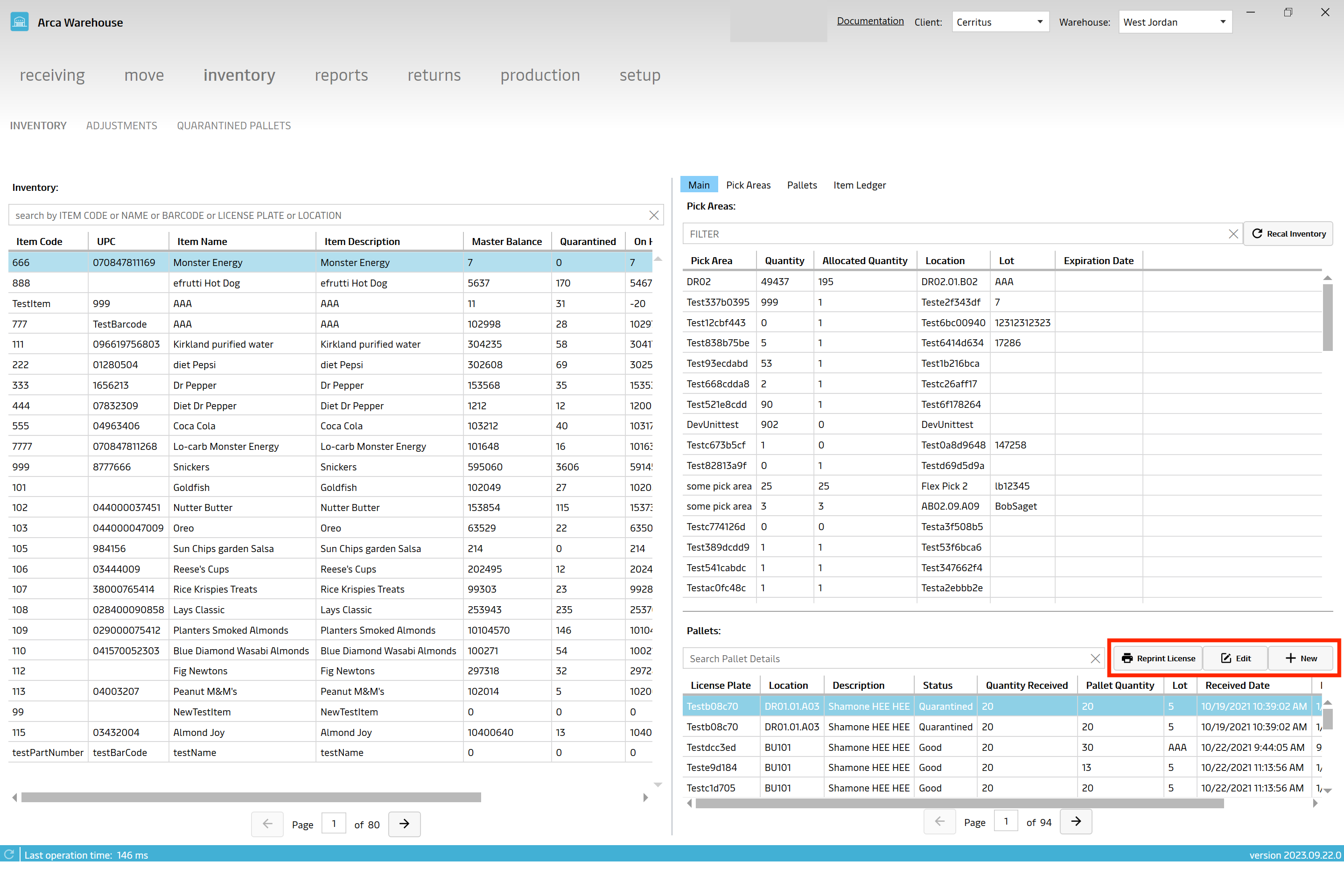Go to previous inventory page arrow (of 80)

pos(267,824)
